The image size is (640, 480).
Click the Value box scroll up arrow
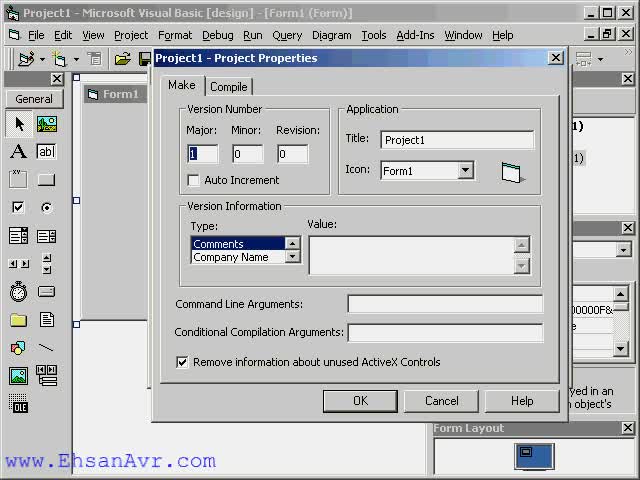tap(522, 245)
